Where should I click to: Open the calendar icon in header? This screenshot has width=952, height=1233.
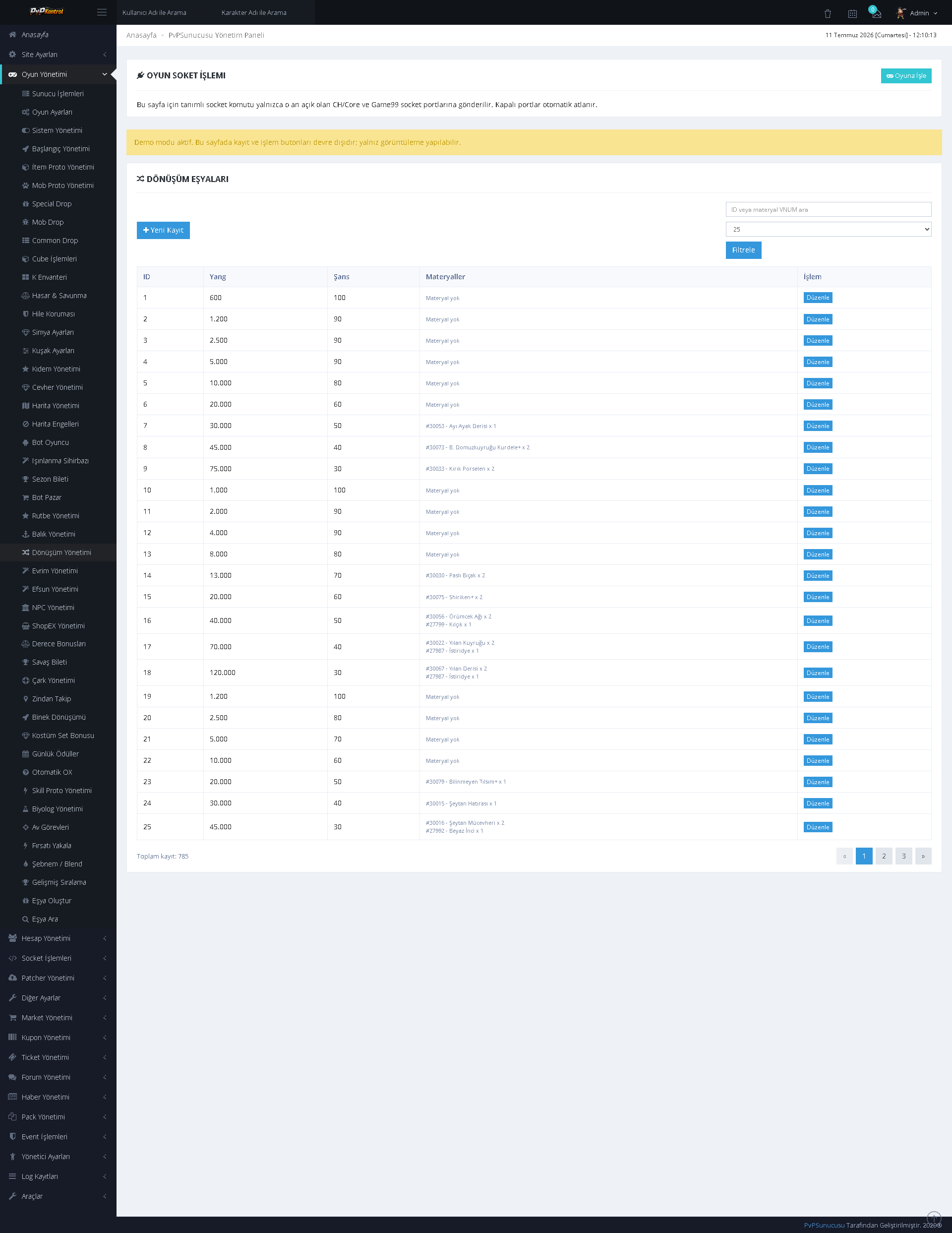852,13
